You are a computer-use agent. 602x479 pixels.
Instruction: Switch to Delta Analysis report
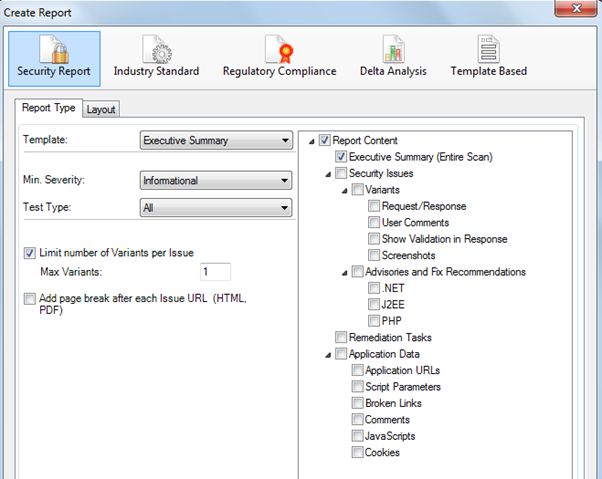click(393, 47)
